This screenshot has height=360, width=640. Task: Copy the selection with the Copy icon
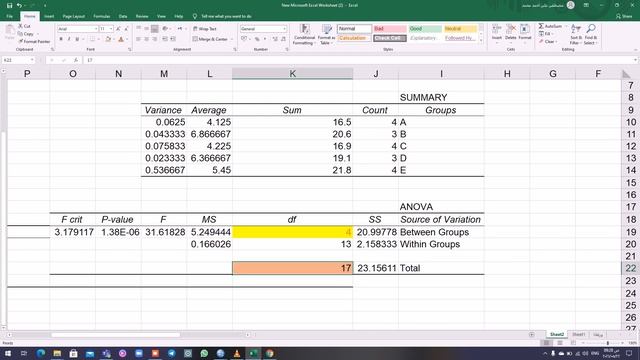coord(20,34)
